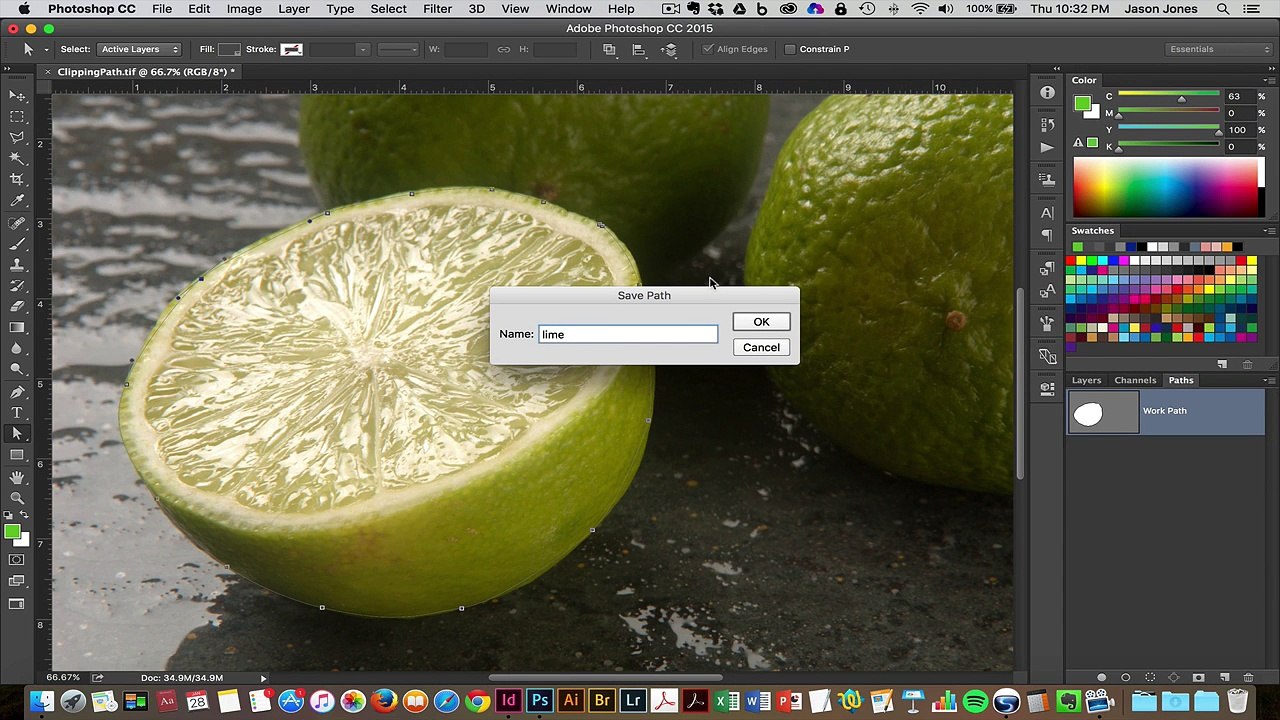Select the Crop tool

[x=17, y=180]
